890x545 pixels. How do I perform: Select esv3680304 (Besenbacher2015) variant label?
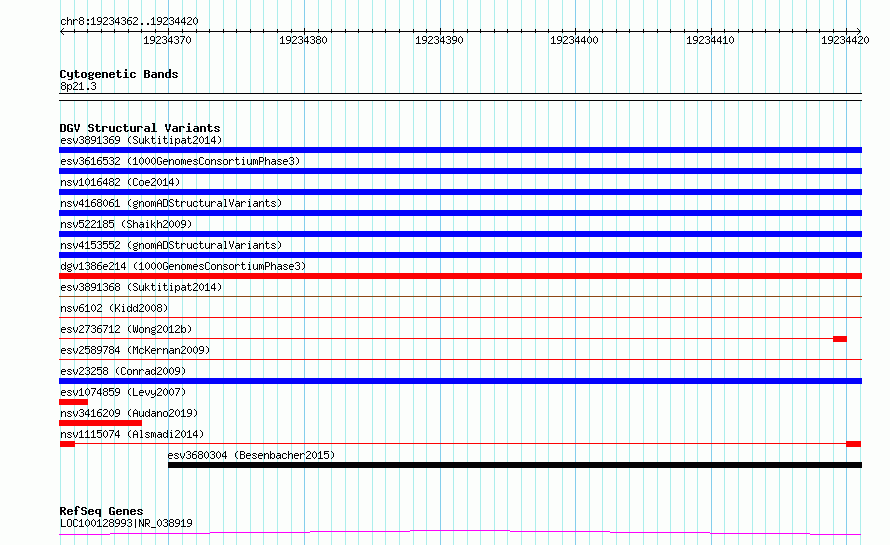point(251,455)
